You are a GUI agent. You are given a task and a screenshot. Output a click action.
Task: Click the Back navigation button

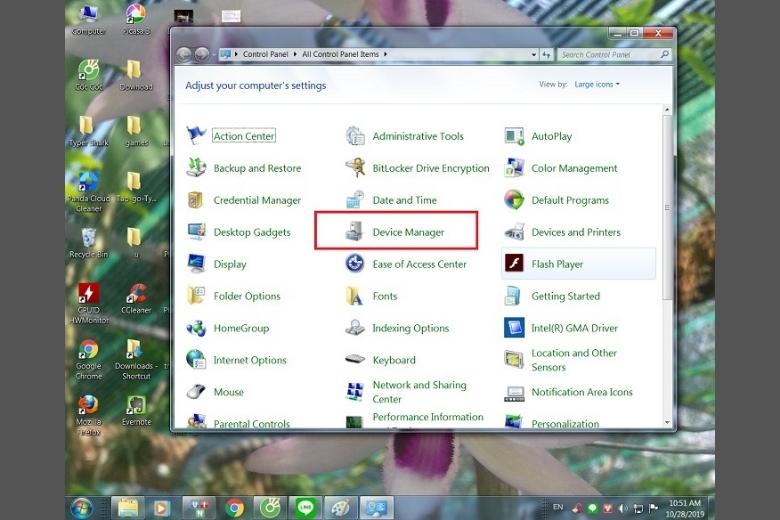[183, 54]
